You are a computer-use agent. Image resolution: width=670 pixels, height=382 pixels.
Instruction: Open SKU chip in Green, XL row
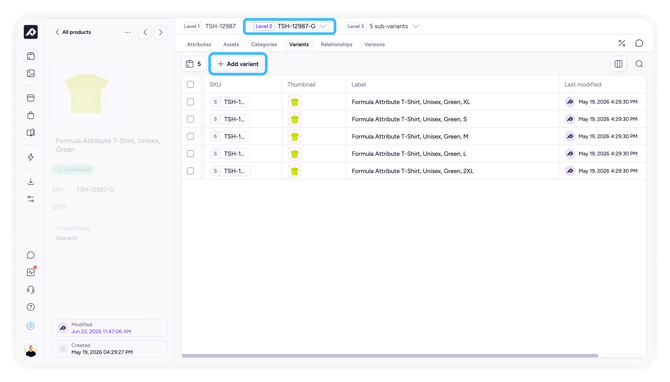[x=230, y=102]
